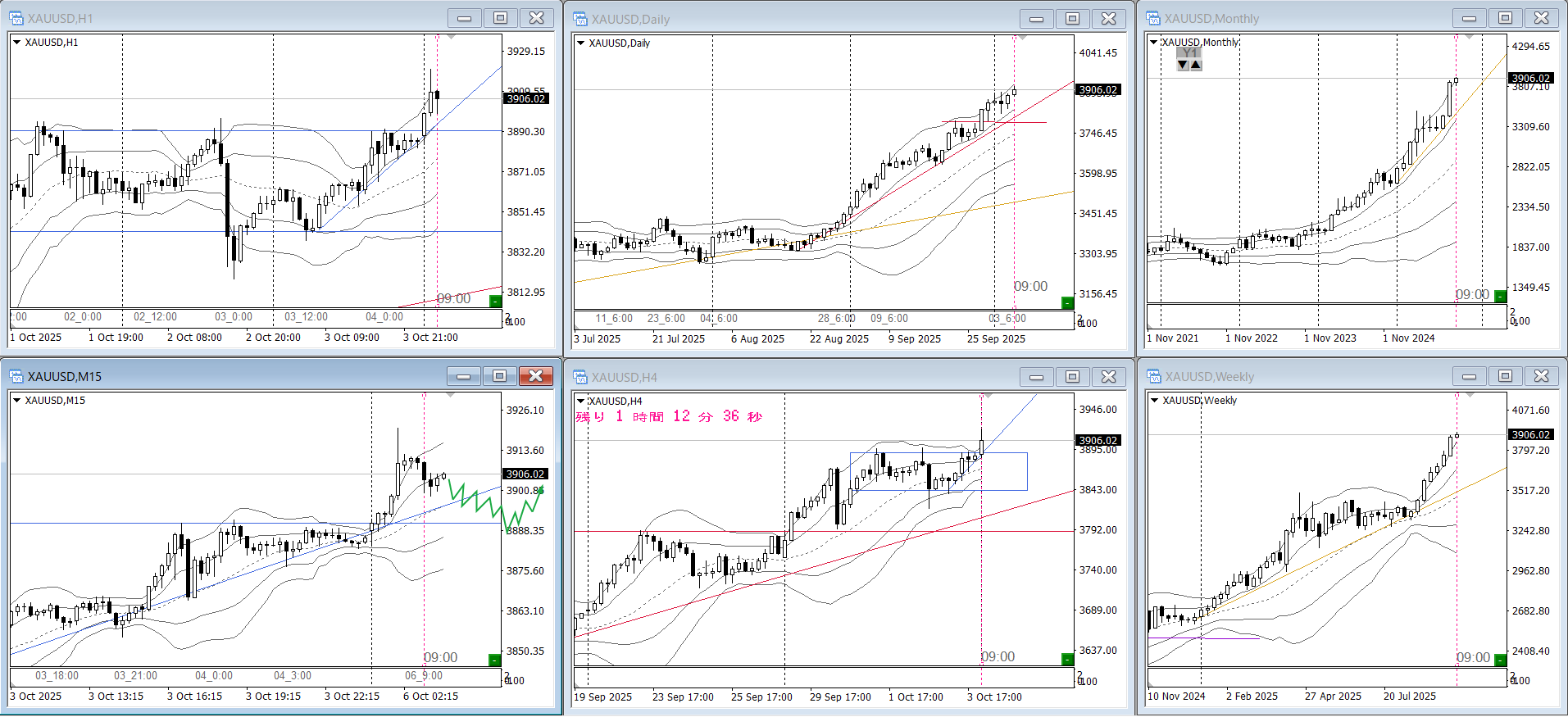The width and height of the screenshot is (1568, 717).
Task: Click the XAUUSD,Monthly window title icon
Action: click(x=1153, y=18)
